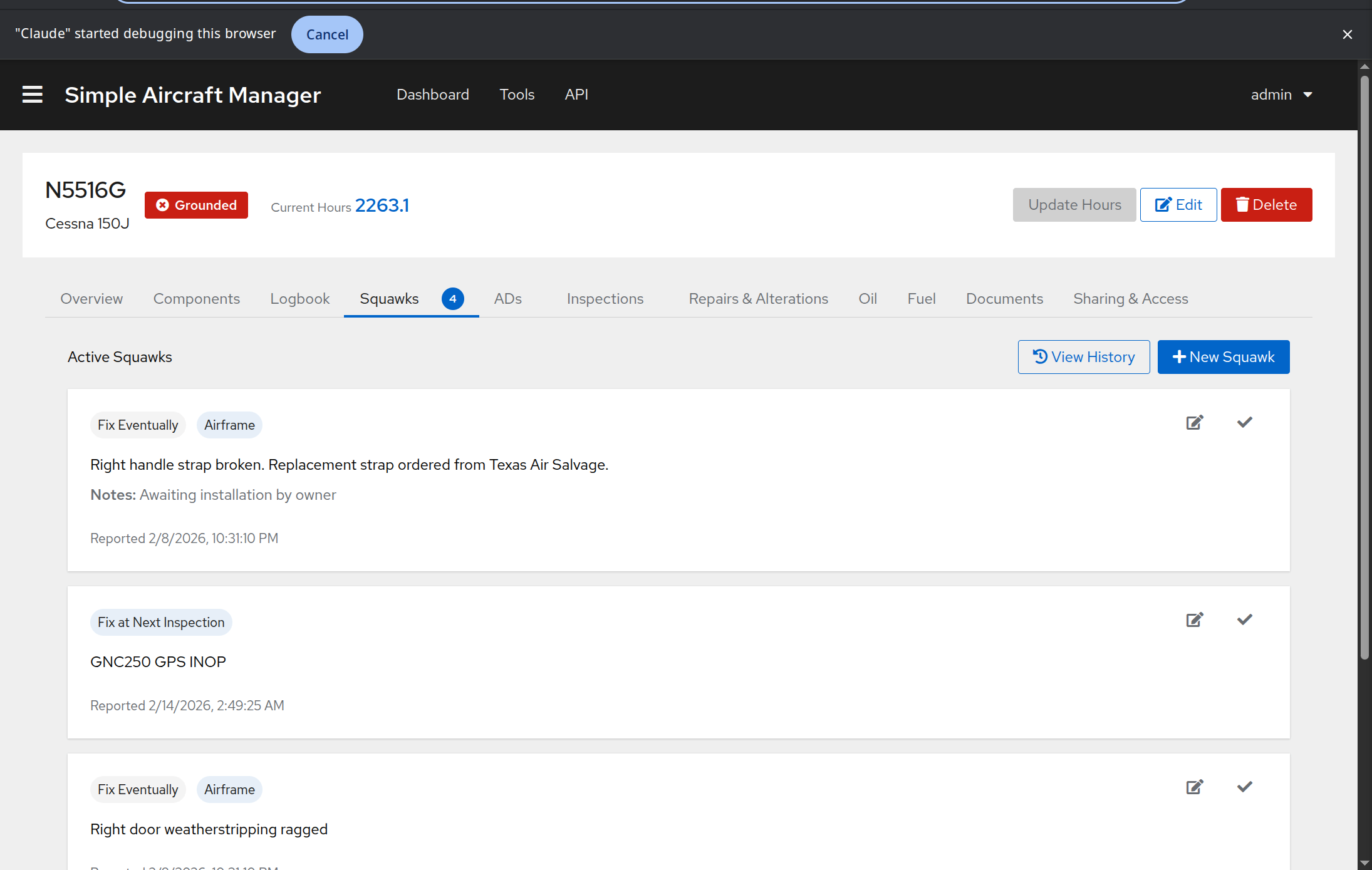Resolve the door weatherstripping squawk
Viewport: 1372px width, 870px height.
click(x=1244, y=787)
